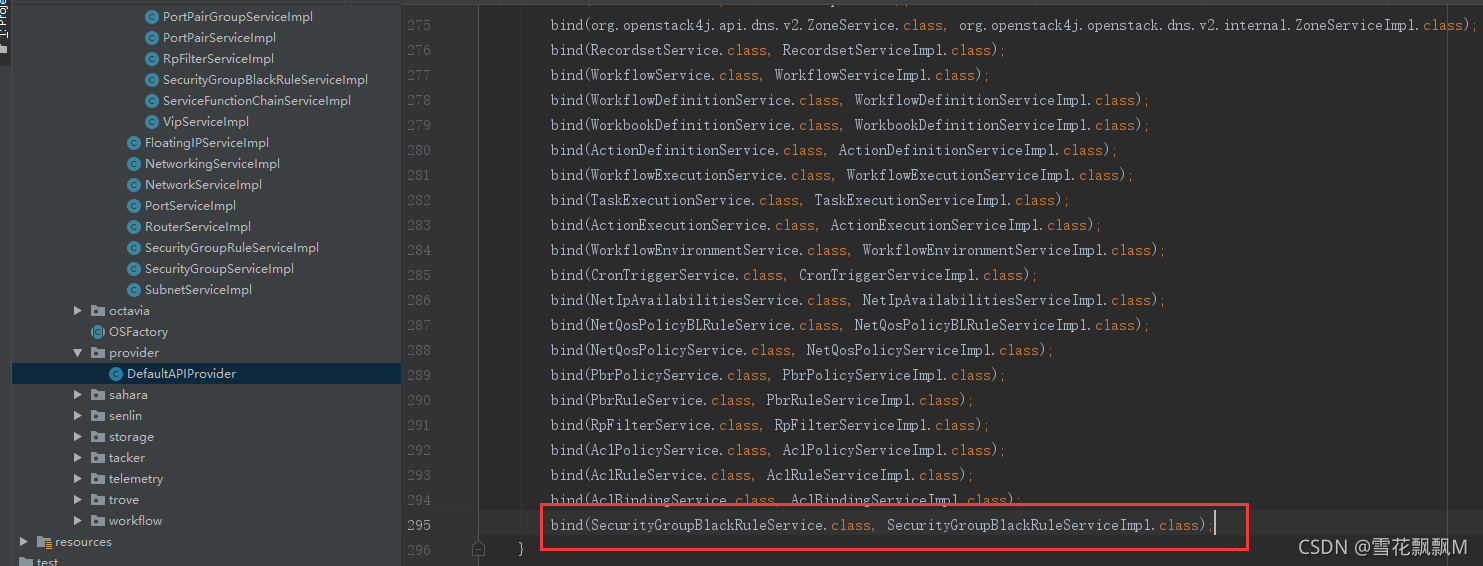Click WorkbookDefinitionServiceImpl in line 279
Screen dimensions: 1483x566
tap(970, 125)
